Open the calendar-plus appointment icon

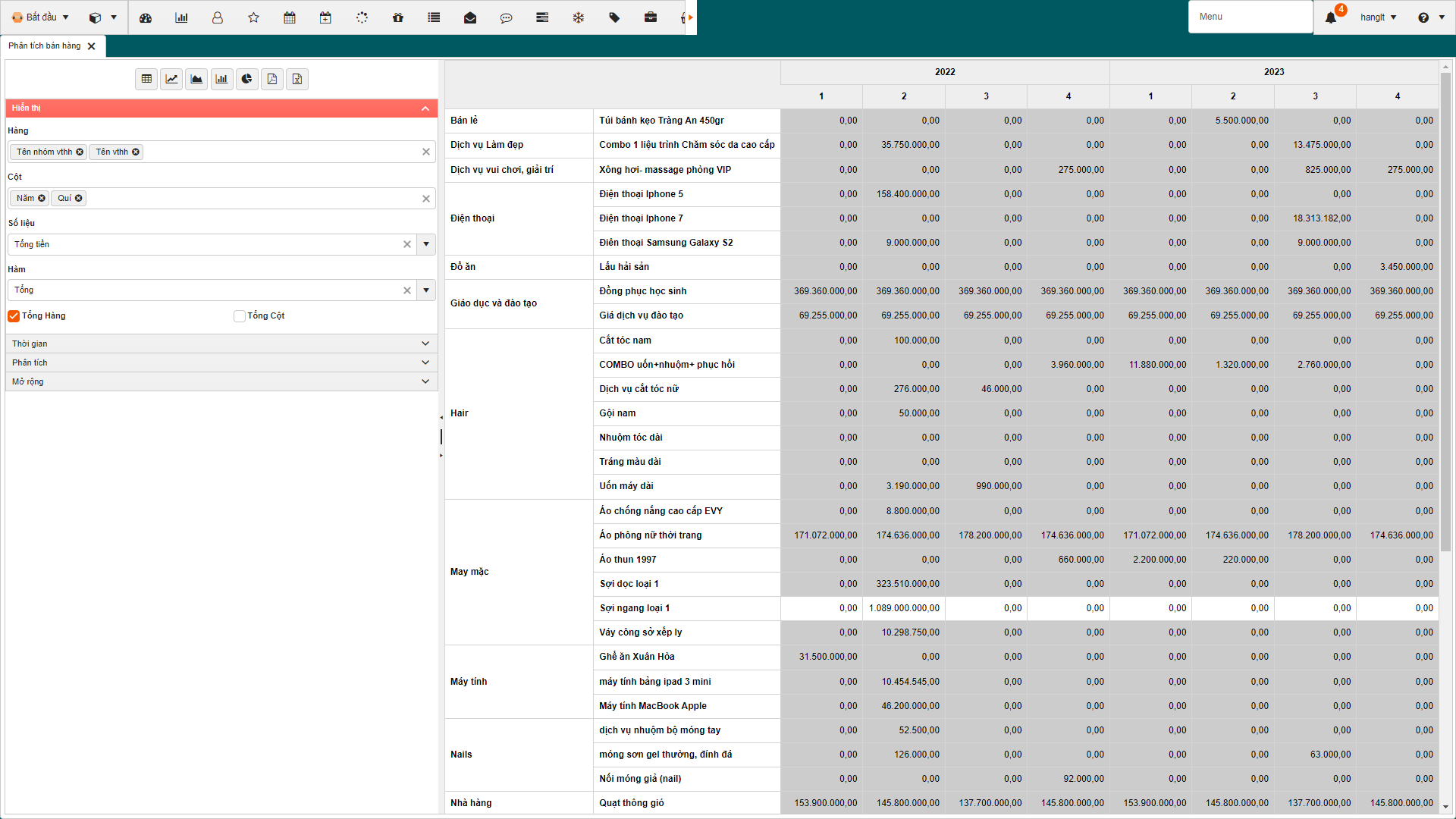(x=325, y=17)
